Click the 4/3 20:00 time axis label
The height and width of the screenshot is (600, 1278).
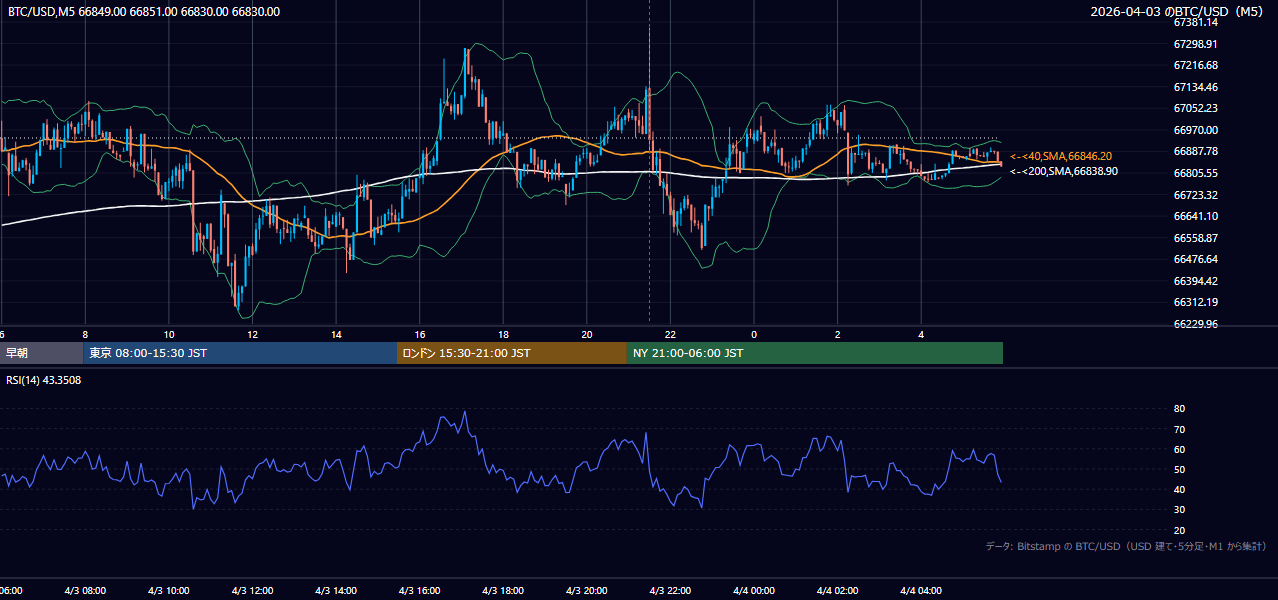pyautogui.click(x=586, y=591)
